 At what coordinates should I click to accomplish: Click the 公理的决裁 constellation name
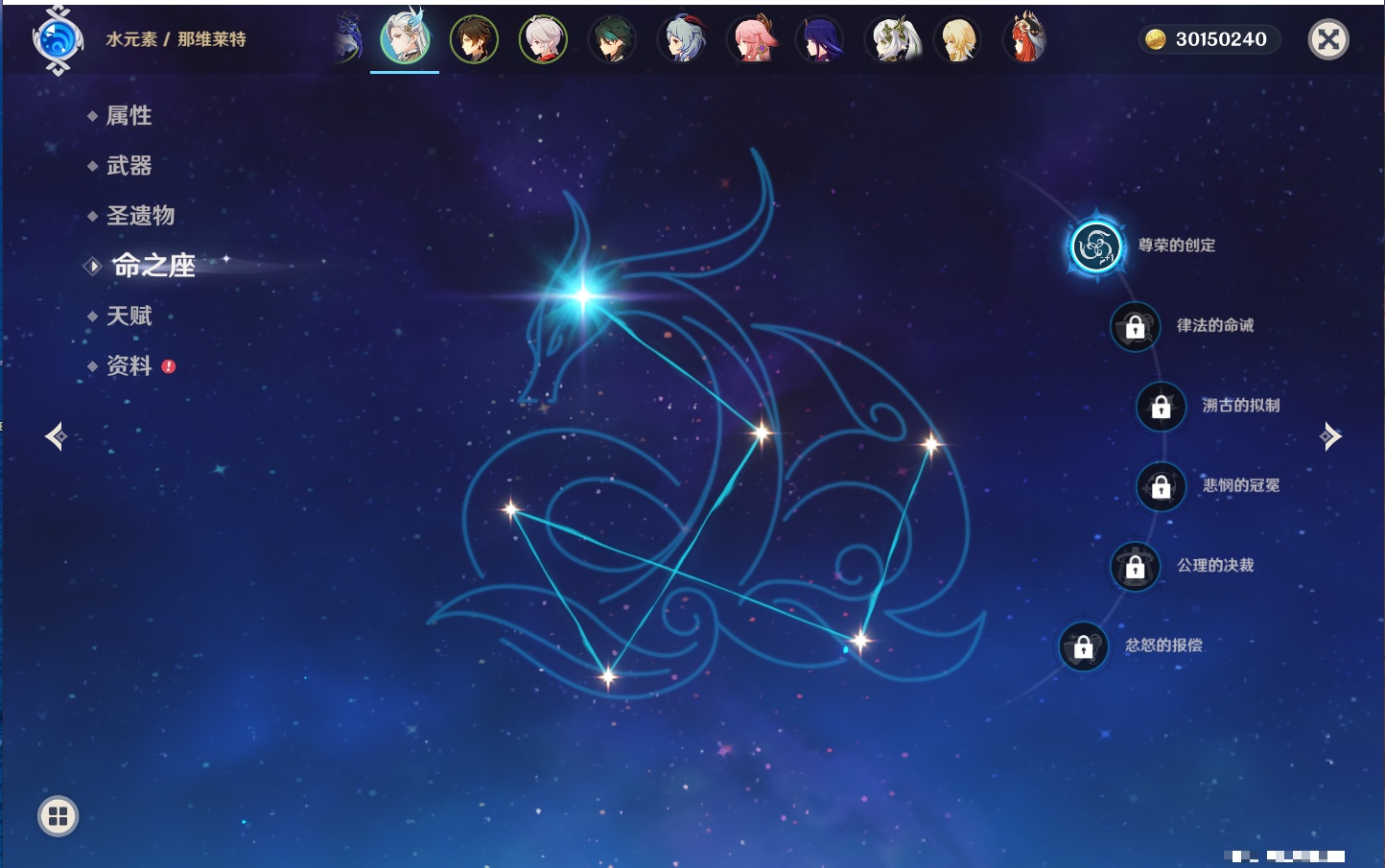tap(1215, 565)
